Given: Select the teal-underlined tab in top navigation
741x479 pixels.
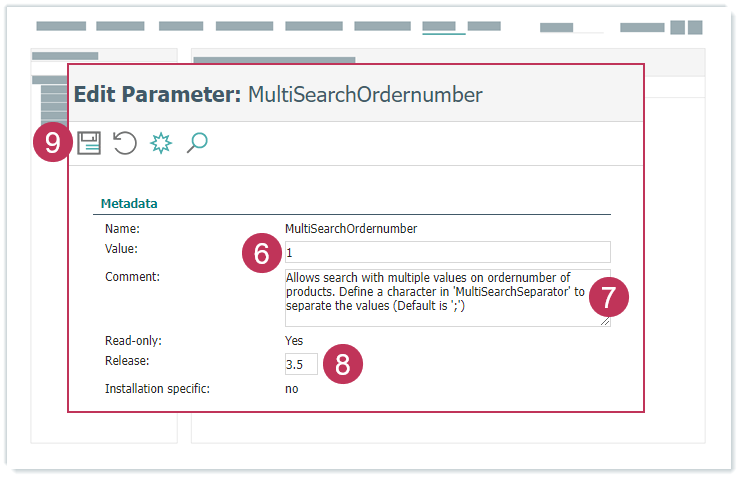Looking at the screenshot, I should pyautogui.click(x=443, y=27).
